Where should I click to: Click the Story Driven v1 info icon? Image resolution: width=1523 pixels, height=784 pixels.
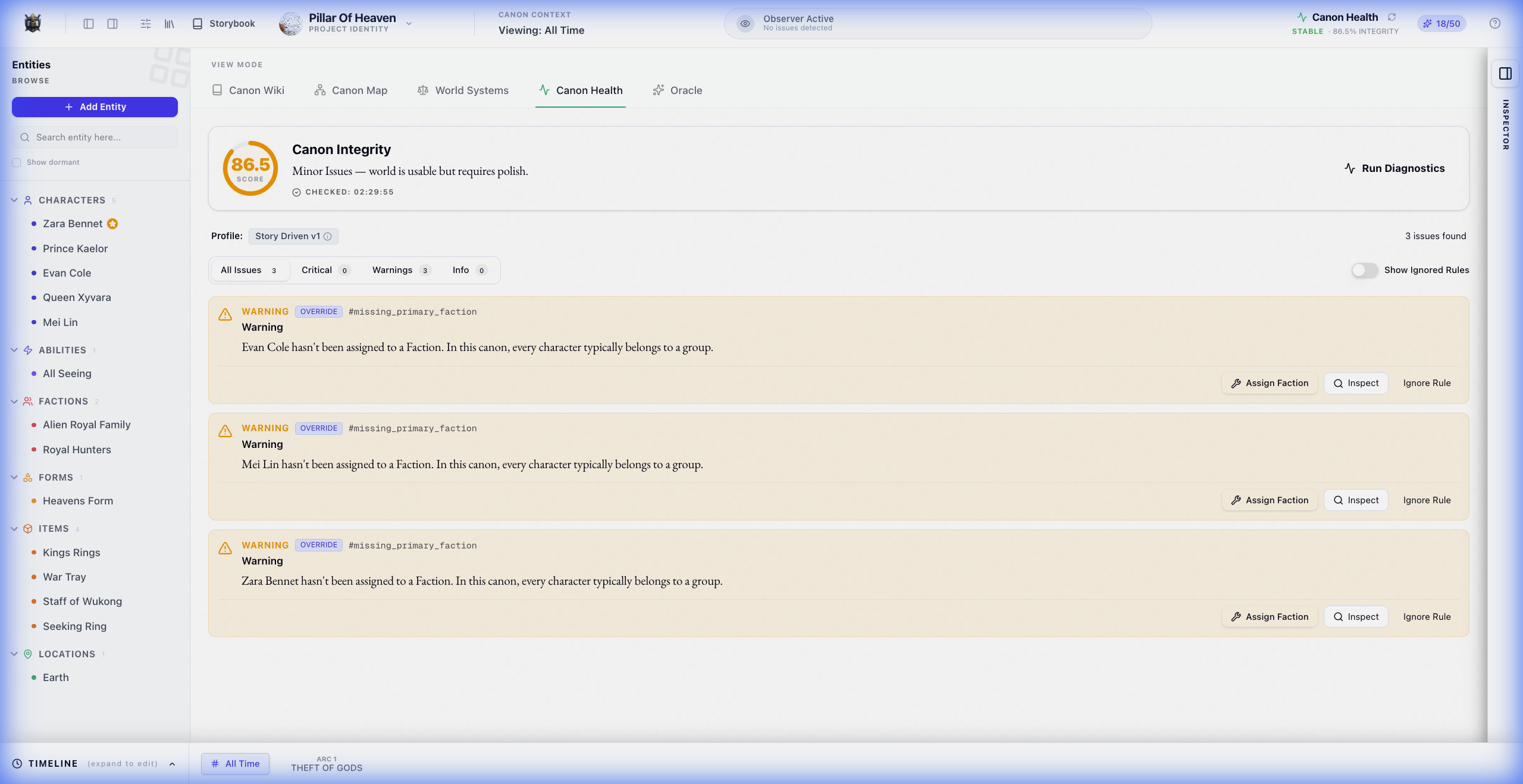tap(328, 236)
